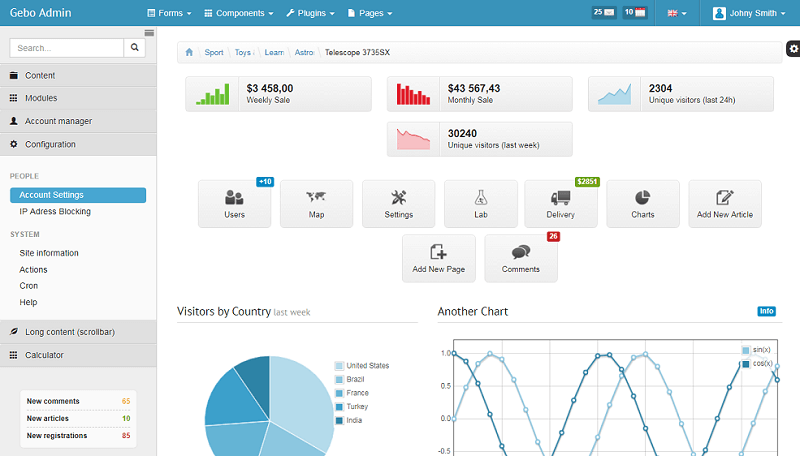Click the New comments count 65
This screenshot has height=456, width=800.
(x=126, y=401)
